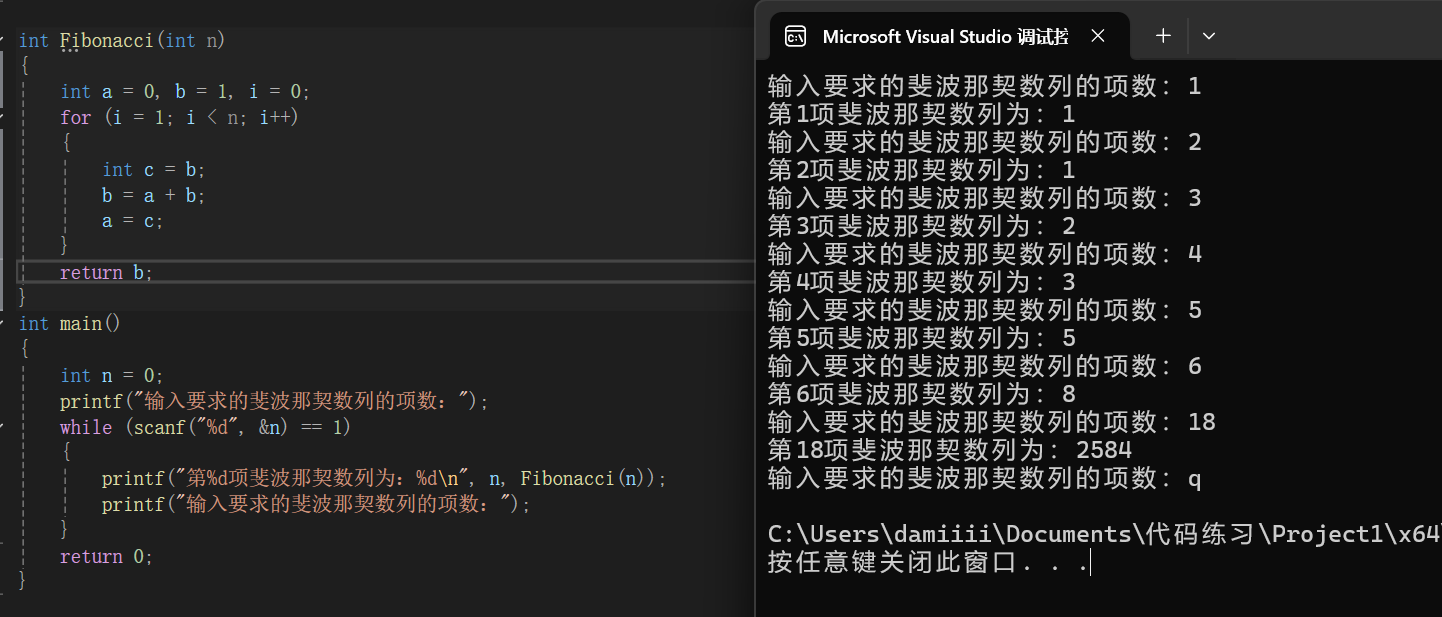1442x617 pixels.
Task: Collapse the for loop code block
Action: click(3, 117)
